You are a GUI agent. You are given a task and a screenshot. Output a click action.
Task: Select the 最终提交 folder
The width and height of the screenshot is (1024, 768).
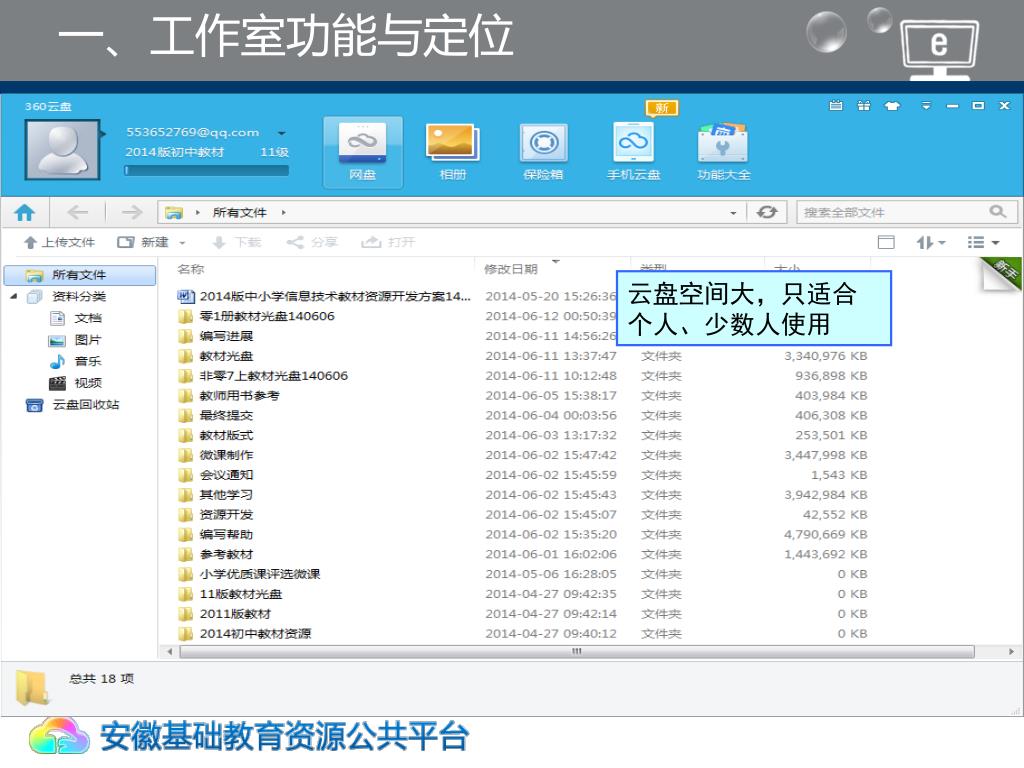[216, 415]
